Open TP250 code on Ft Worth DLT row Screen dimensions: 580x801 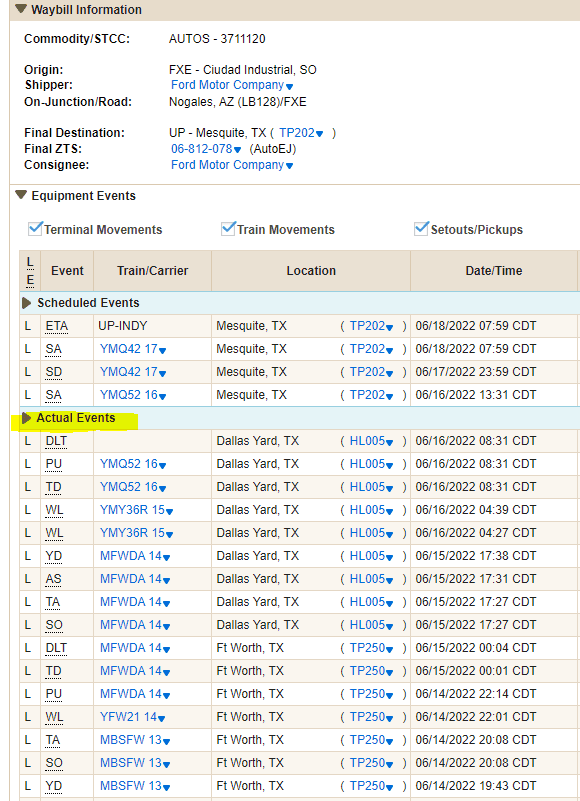[372, 648]
